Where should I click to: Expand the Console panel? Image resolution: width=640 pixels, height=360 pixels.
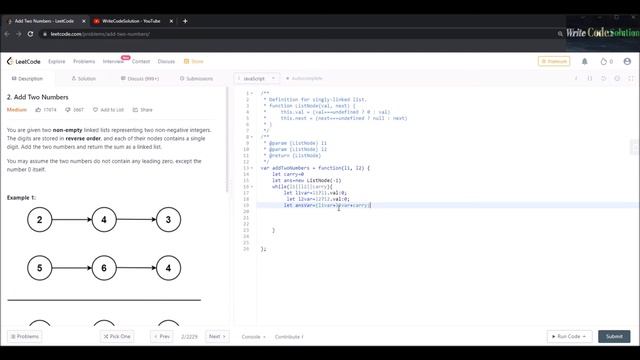[253, 337]
